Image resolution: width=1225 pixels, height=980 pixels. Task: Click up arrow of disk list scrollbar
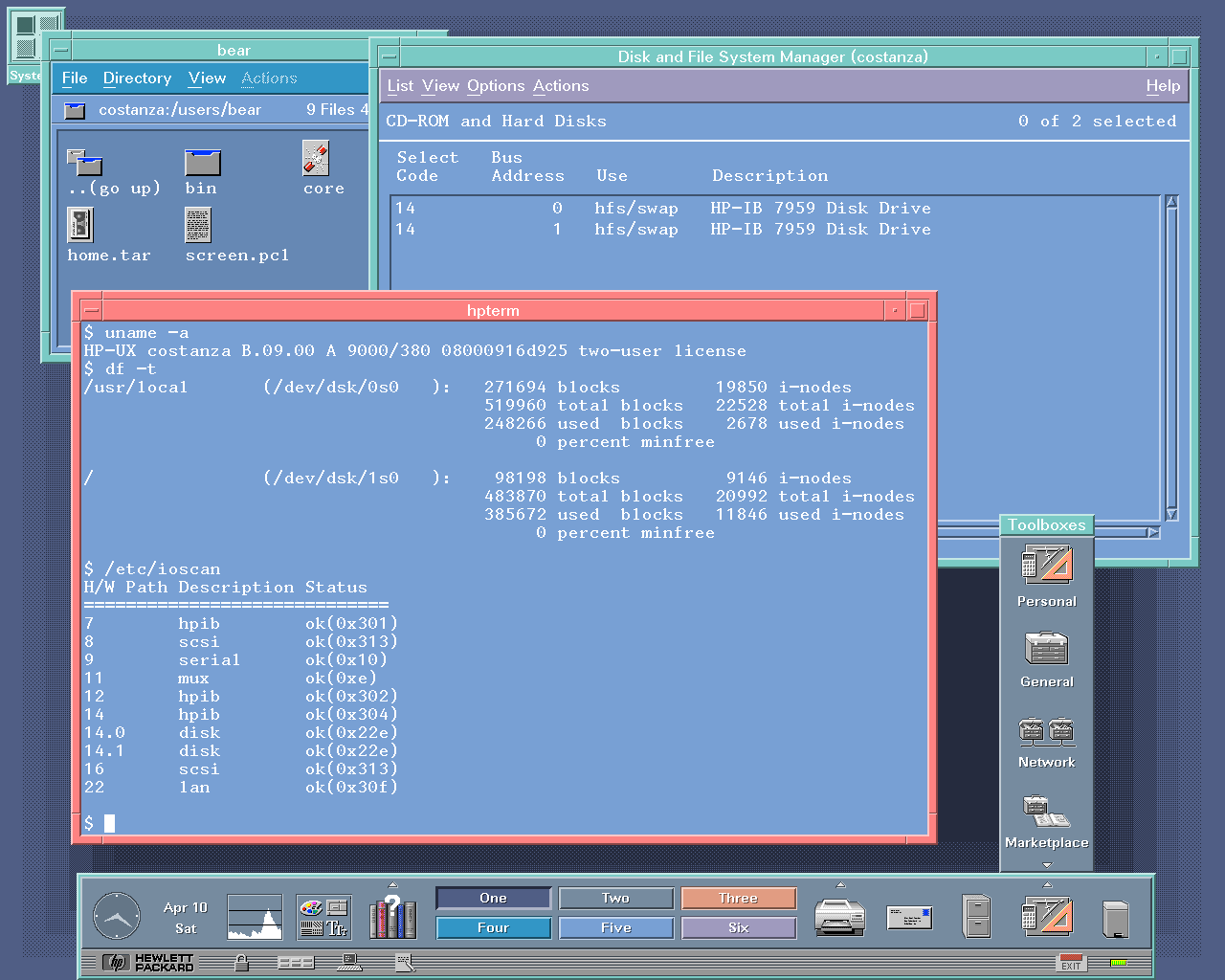(x=1171, y=202)
